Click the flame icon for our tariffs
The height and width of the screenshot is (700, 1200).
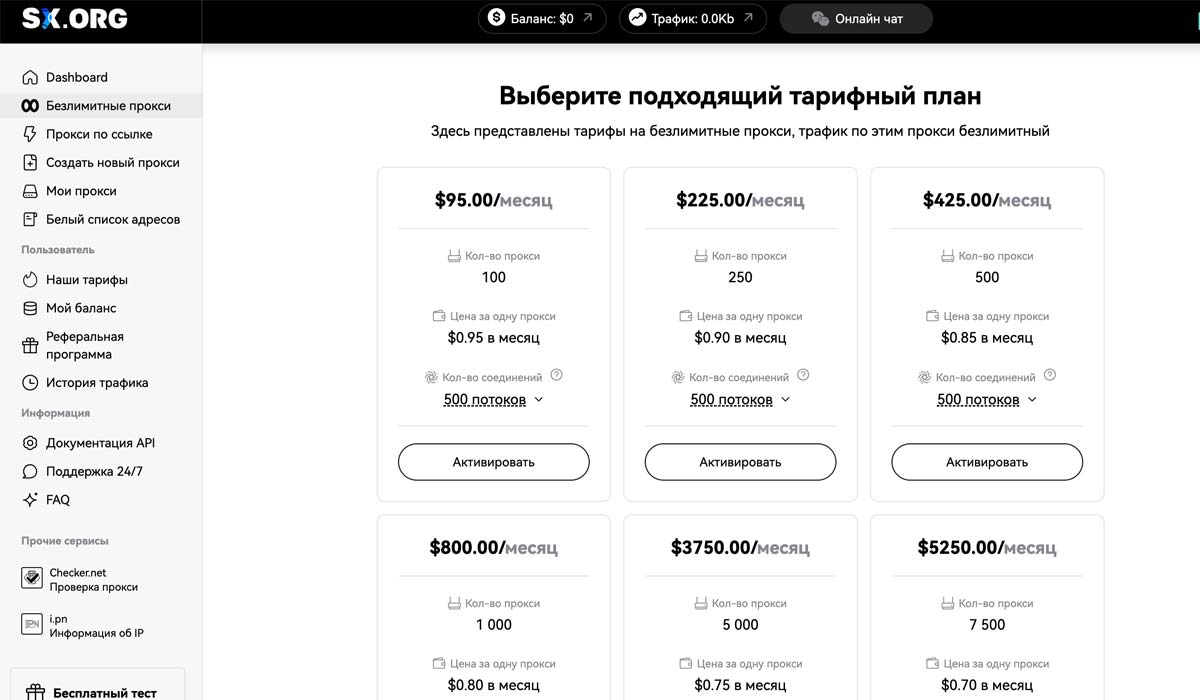click(x=30, y=280)
